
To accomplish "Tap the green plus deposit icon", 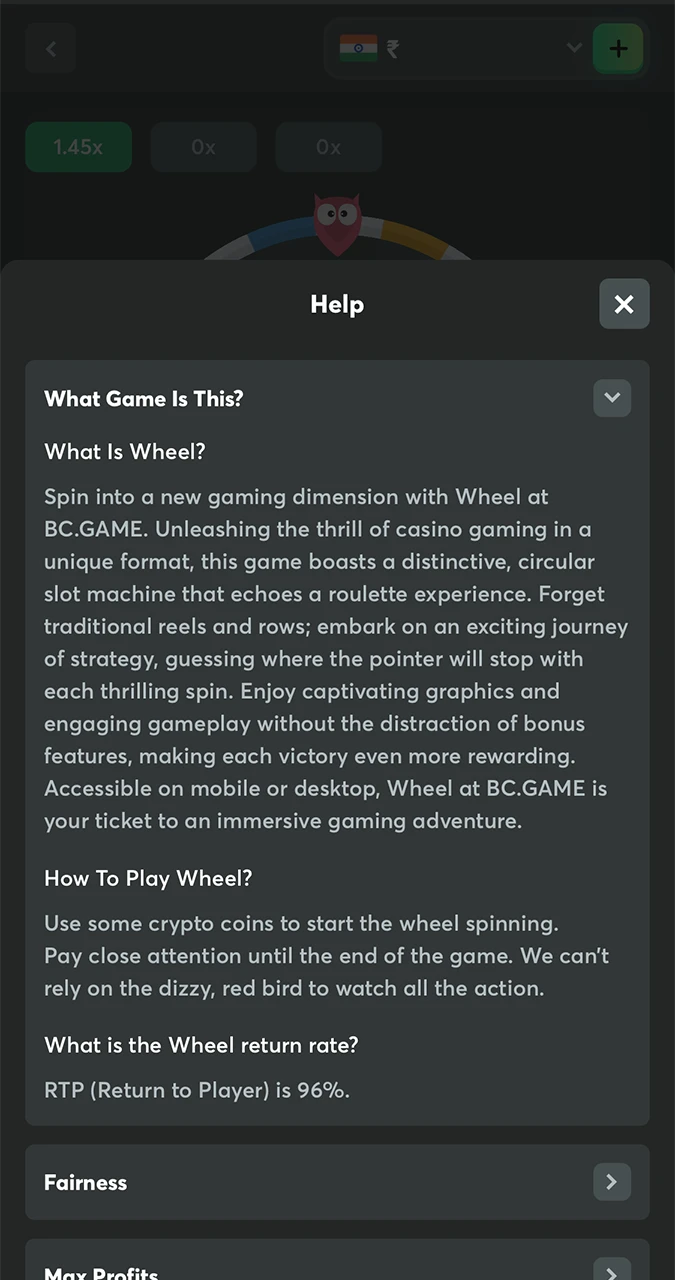I will click(x=618, y=48).
